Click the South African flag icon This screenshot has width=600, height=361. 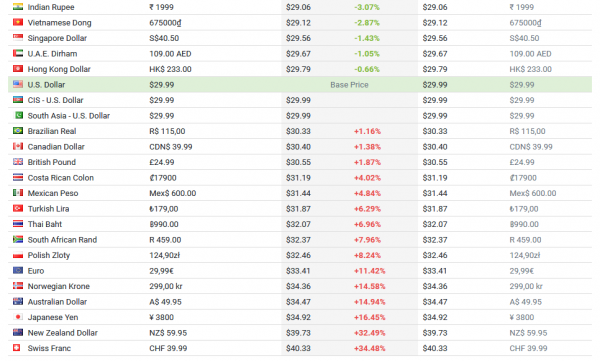(18, 239)
